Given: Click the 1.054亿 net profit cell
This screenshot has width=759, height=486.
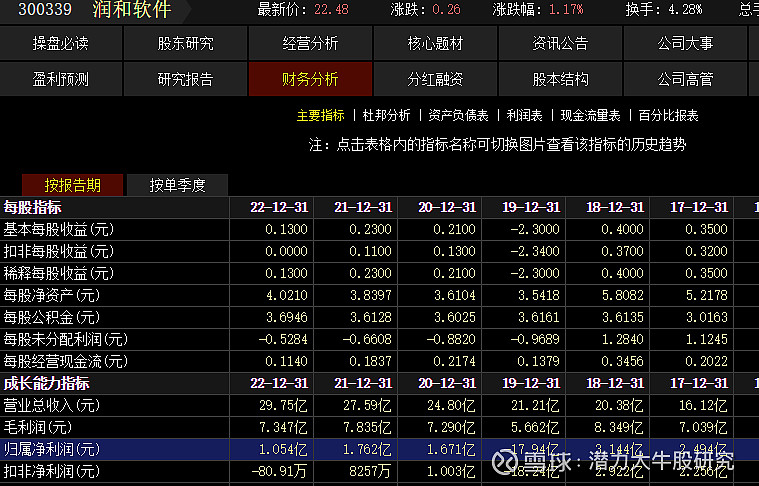Looking at the screenshot, I should coord(283,449).
